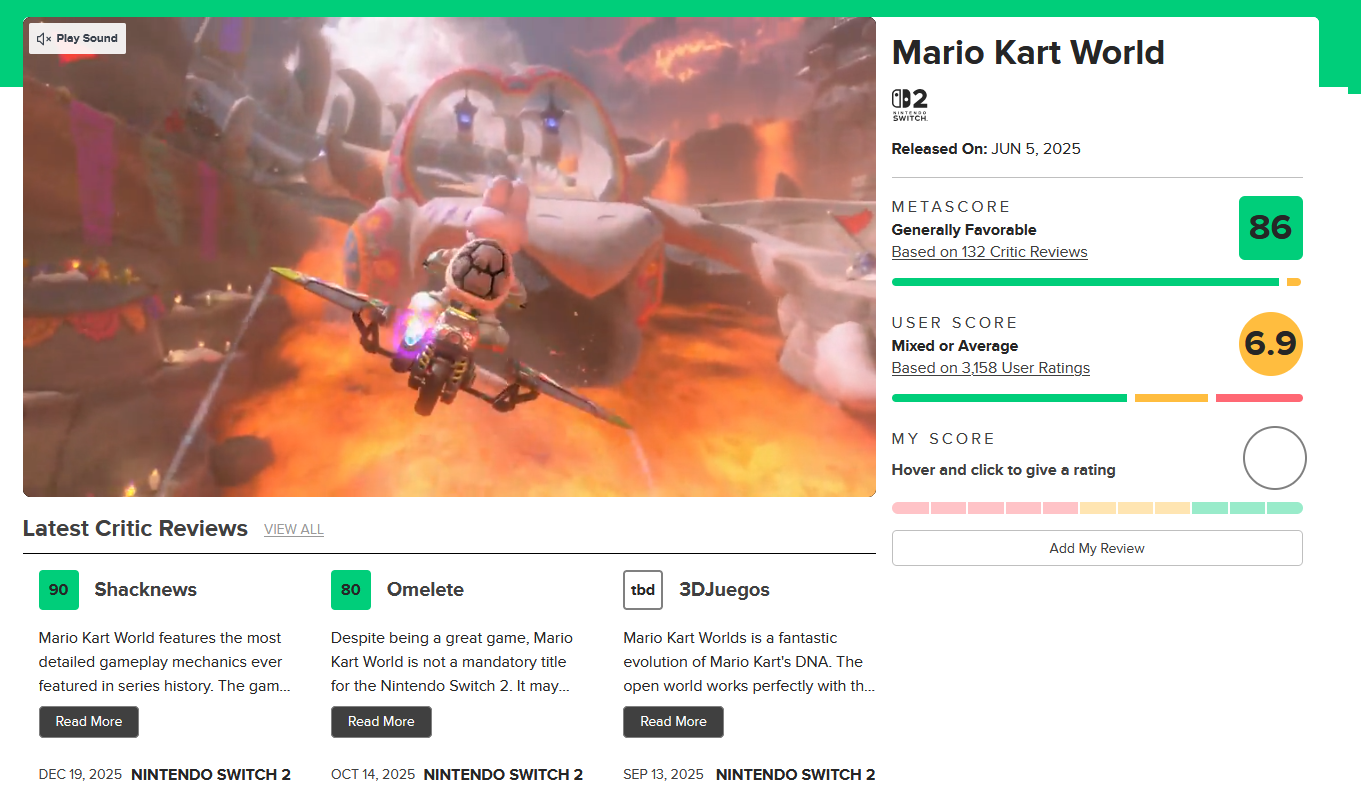Viewport: 1361px width, 805px height.
Task: Click 3DJuegos's tbd score badge
Action: (643, 590)
